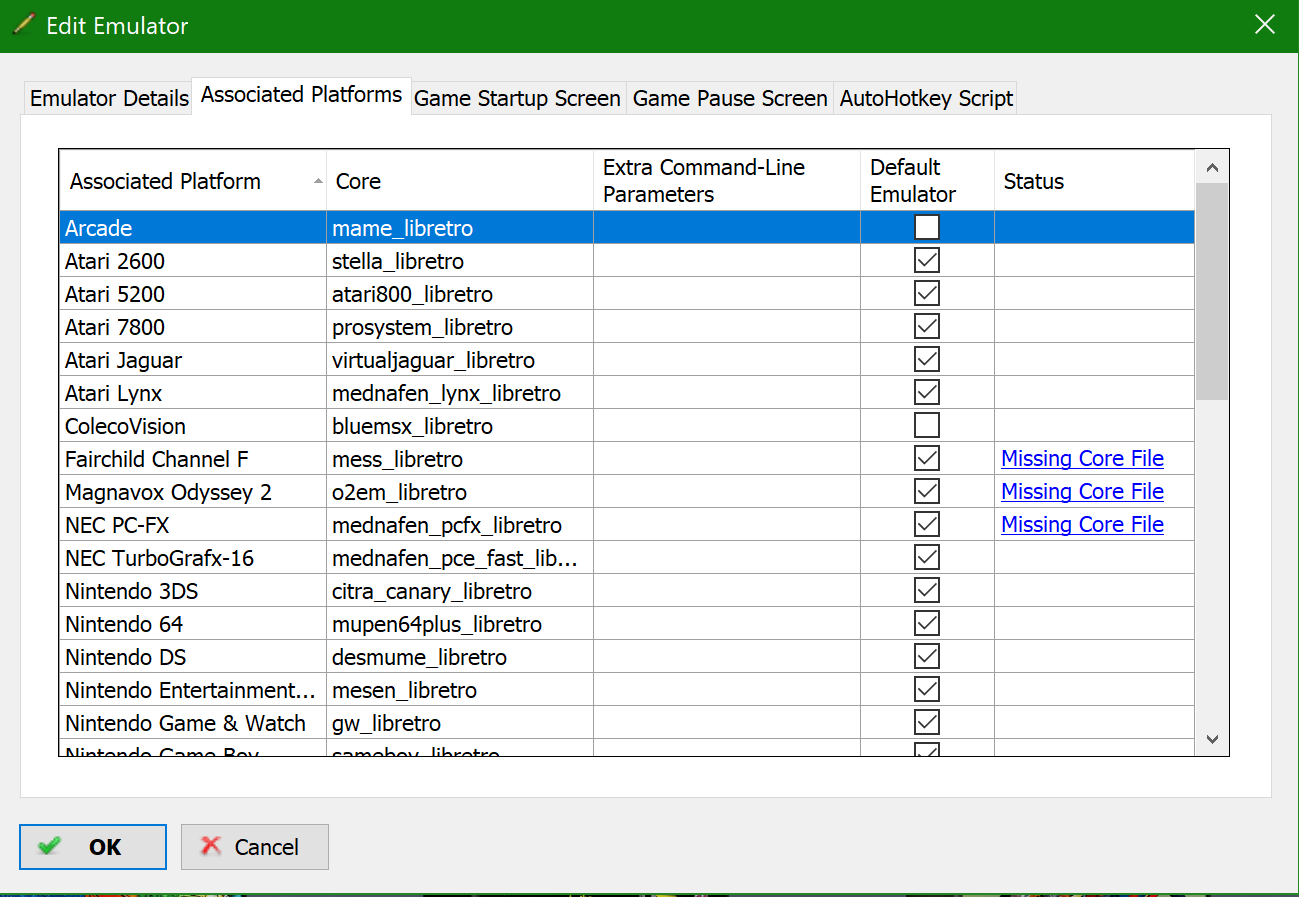Enable Default Emulator for ColecoVision
Image resolution: width=1299 pixels, height=897 pixels.
coord(927,426)
